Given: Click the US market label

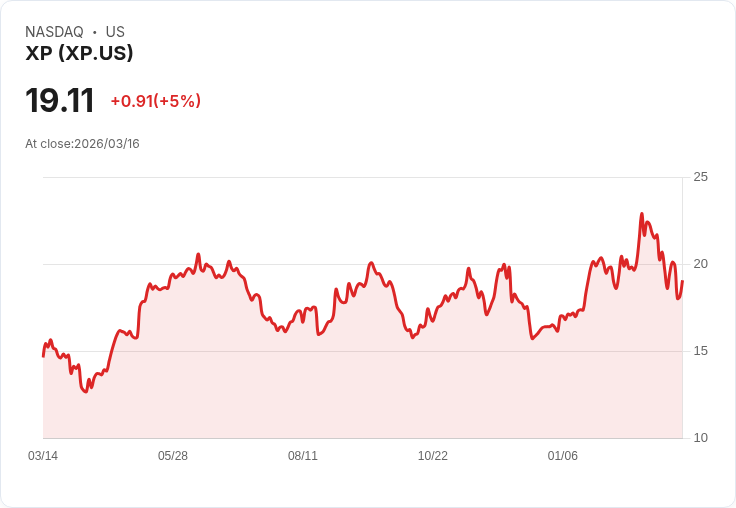Looking at the screenshot, I should coord(115,32).
